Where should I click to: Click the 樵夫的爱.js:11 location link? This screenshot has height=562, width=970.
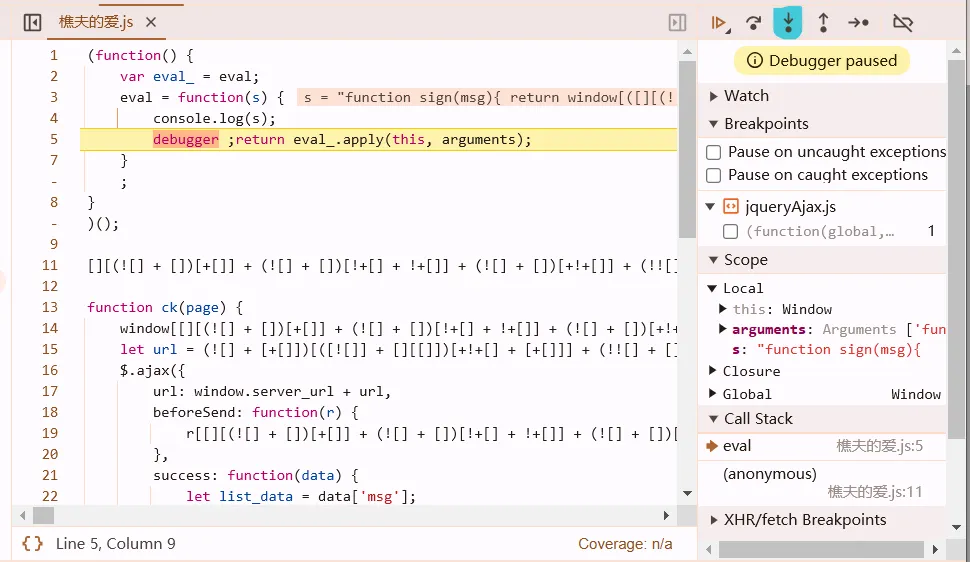coord(875,492)
